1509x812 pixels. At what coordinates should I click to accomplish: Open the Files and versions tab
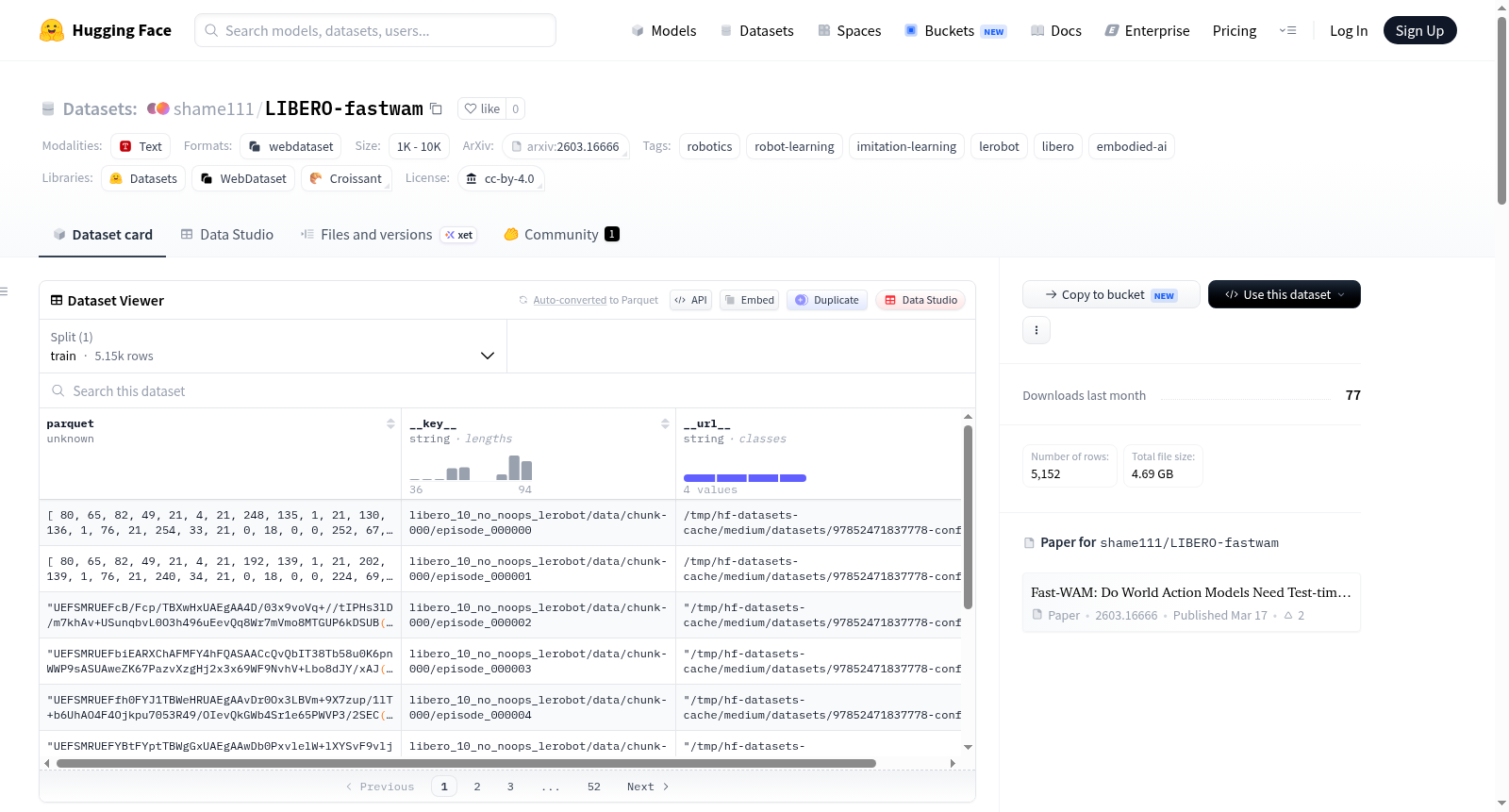pyautogui.click(x=389, y=235)
